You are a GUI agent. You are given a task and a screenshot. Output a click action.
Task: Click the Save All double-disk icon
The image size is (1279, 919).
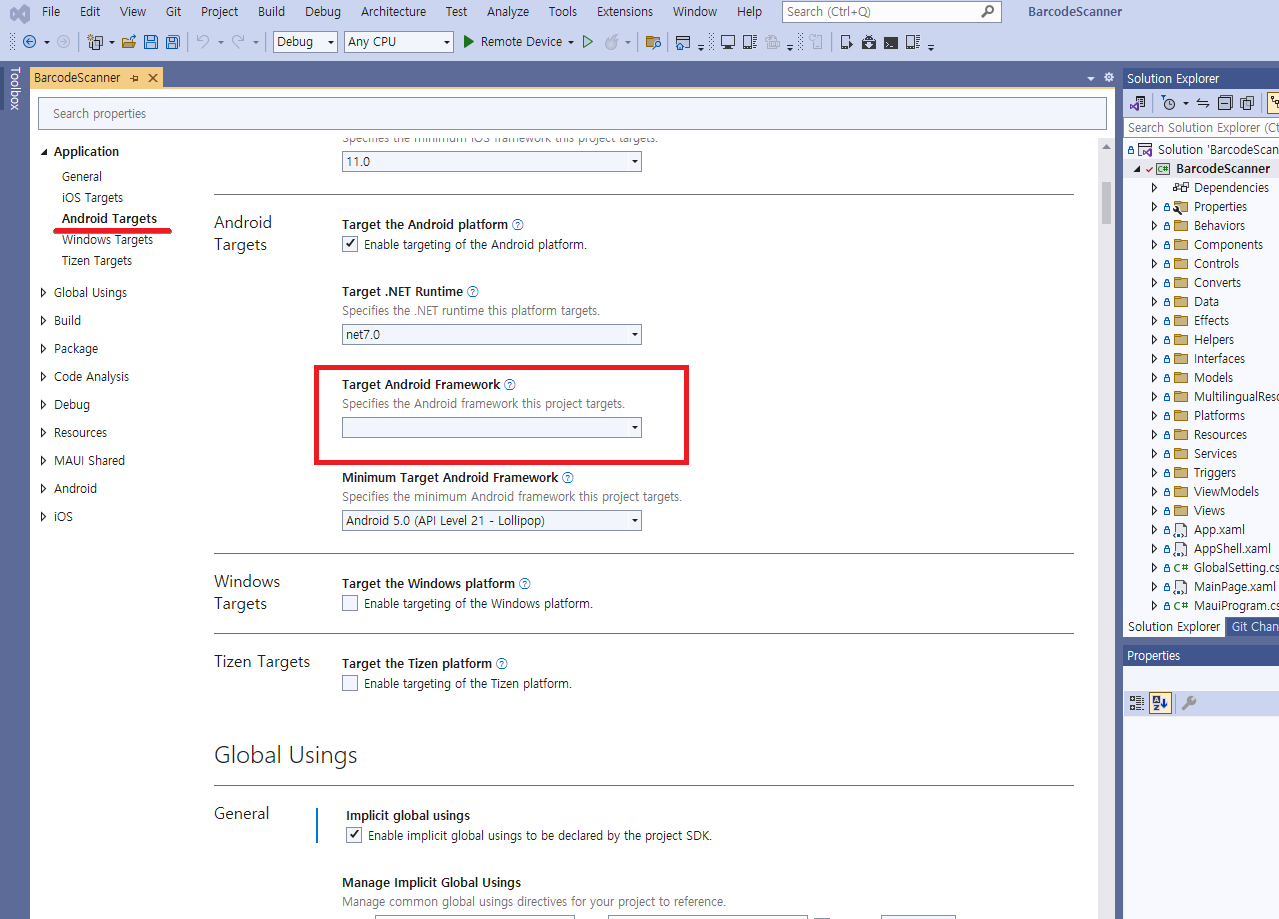tap(173, 42)
